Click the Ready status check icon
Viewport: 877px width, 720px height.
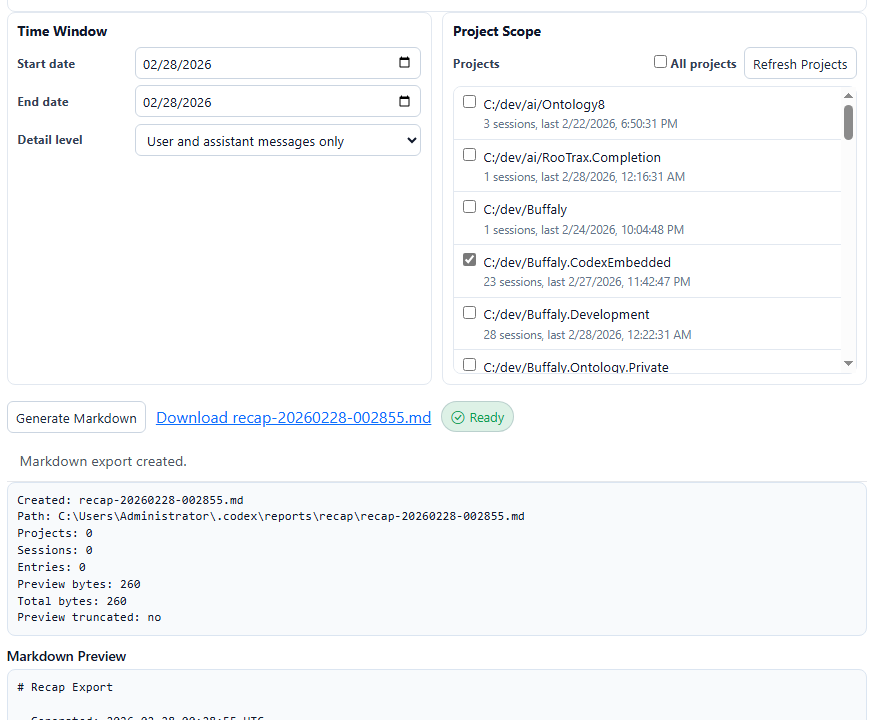[x=458, y=418]
